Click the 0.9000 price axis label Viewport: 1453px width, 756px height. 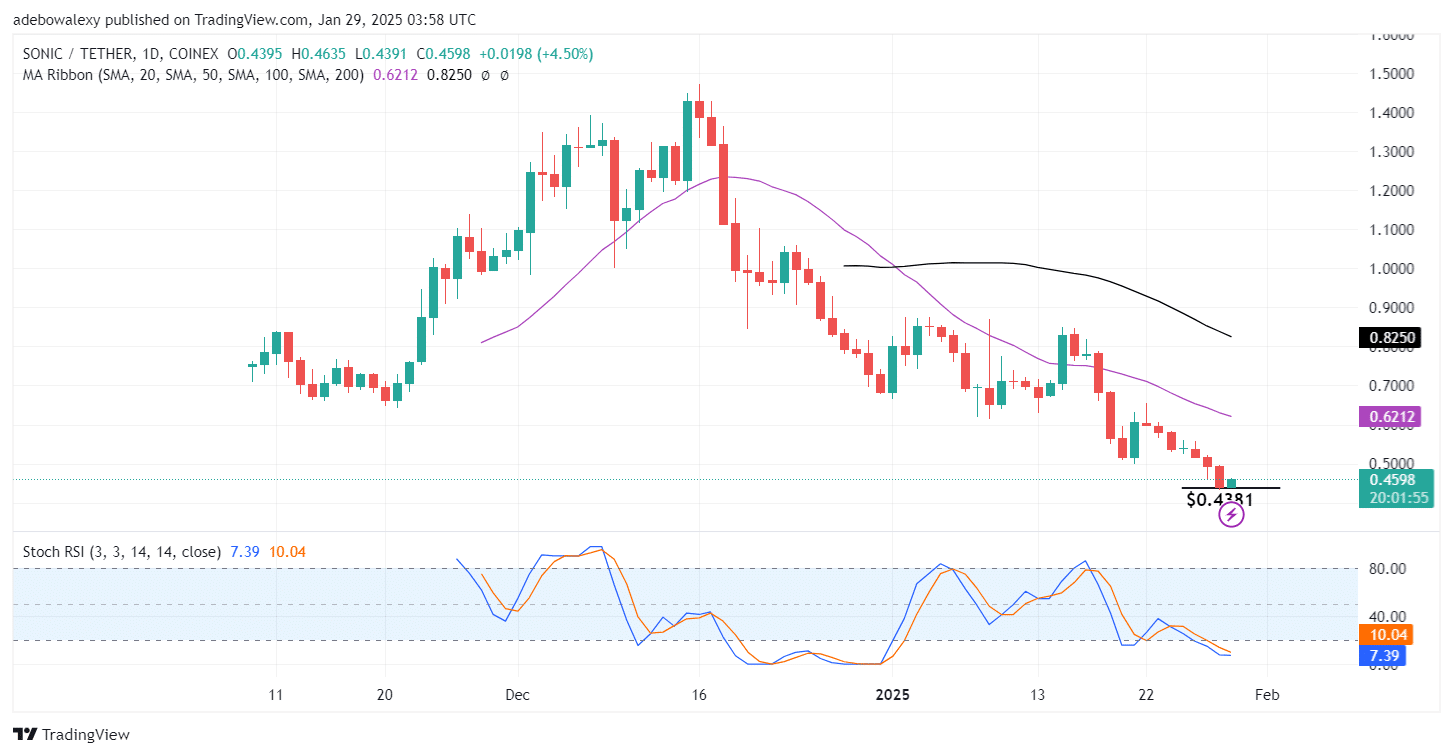(1391, 307)
